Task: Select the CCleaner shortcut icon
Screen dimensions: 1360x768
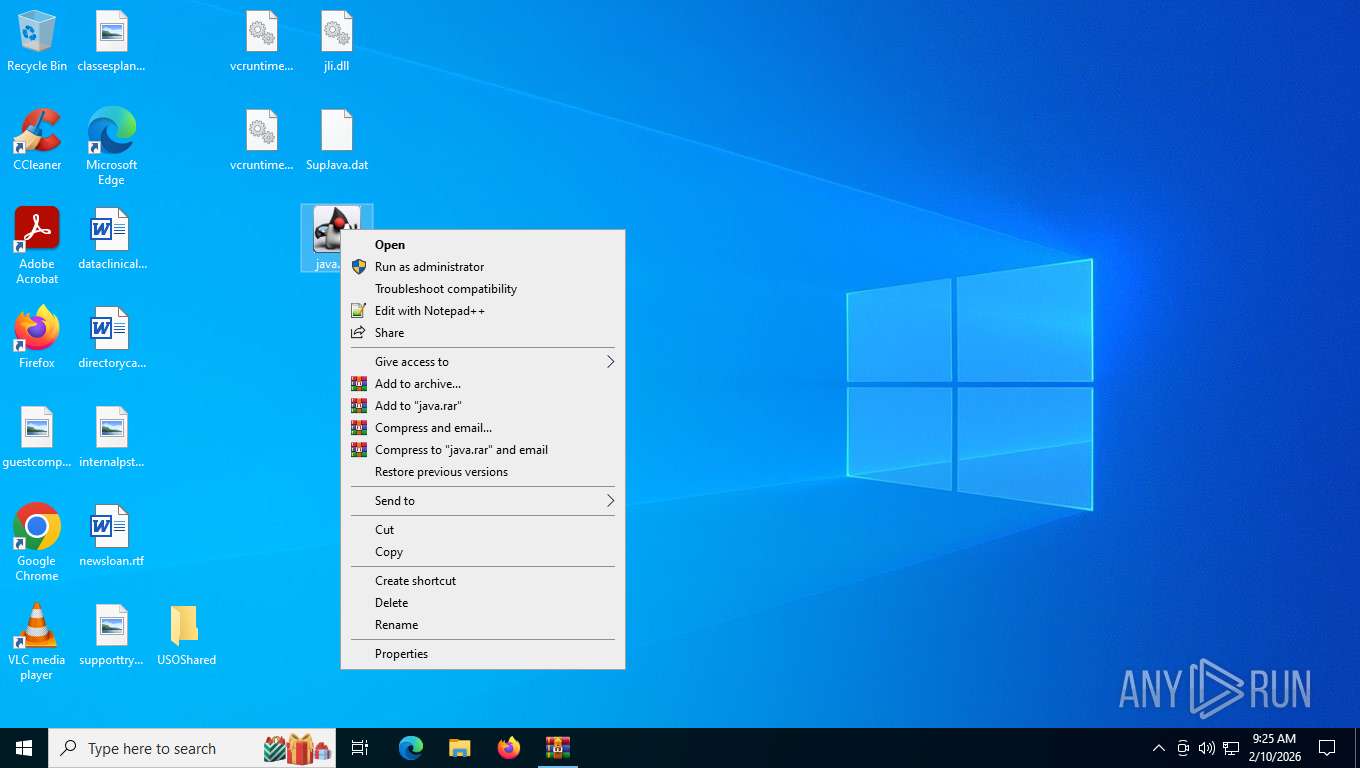Action: tap(37, 141)
